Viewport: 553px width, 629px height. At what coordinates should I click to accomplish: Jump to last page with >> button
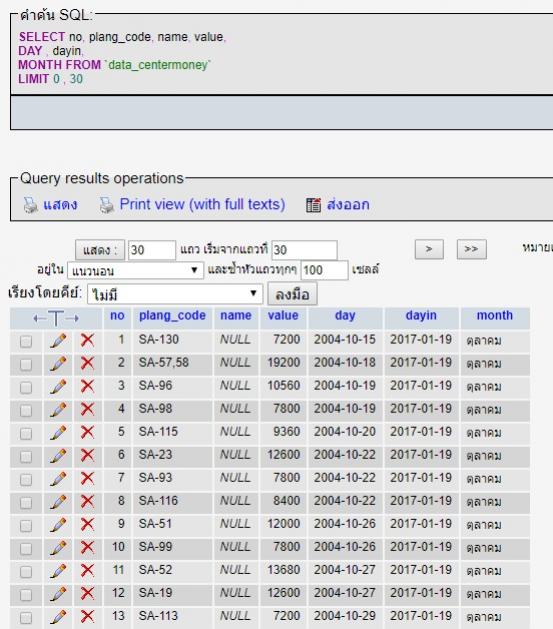(x=472, y=249)
